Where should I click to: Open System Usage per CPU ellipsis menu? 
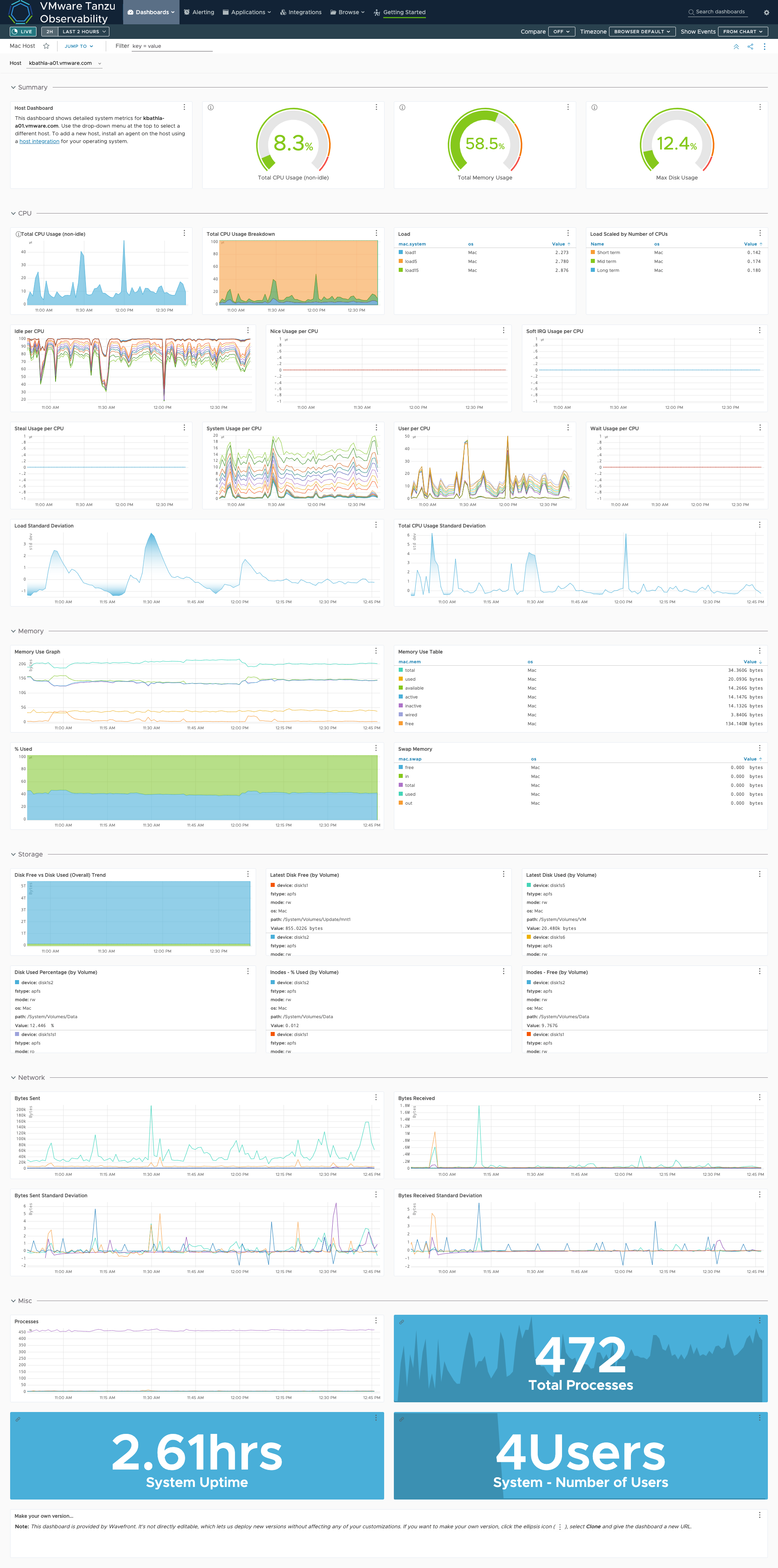tap(376, 428)
